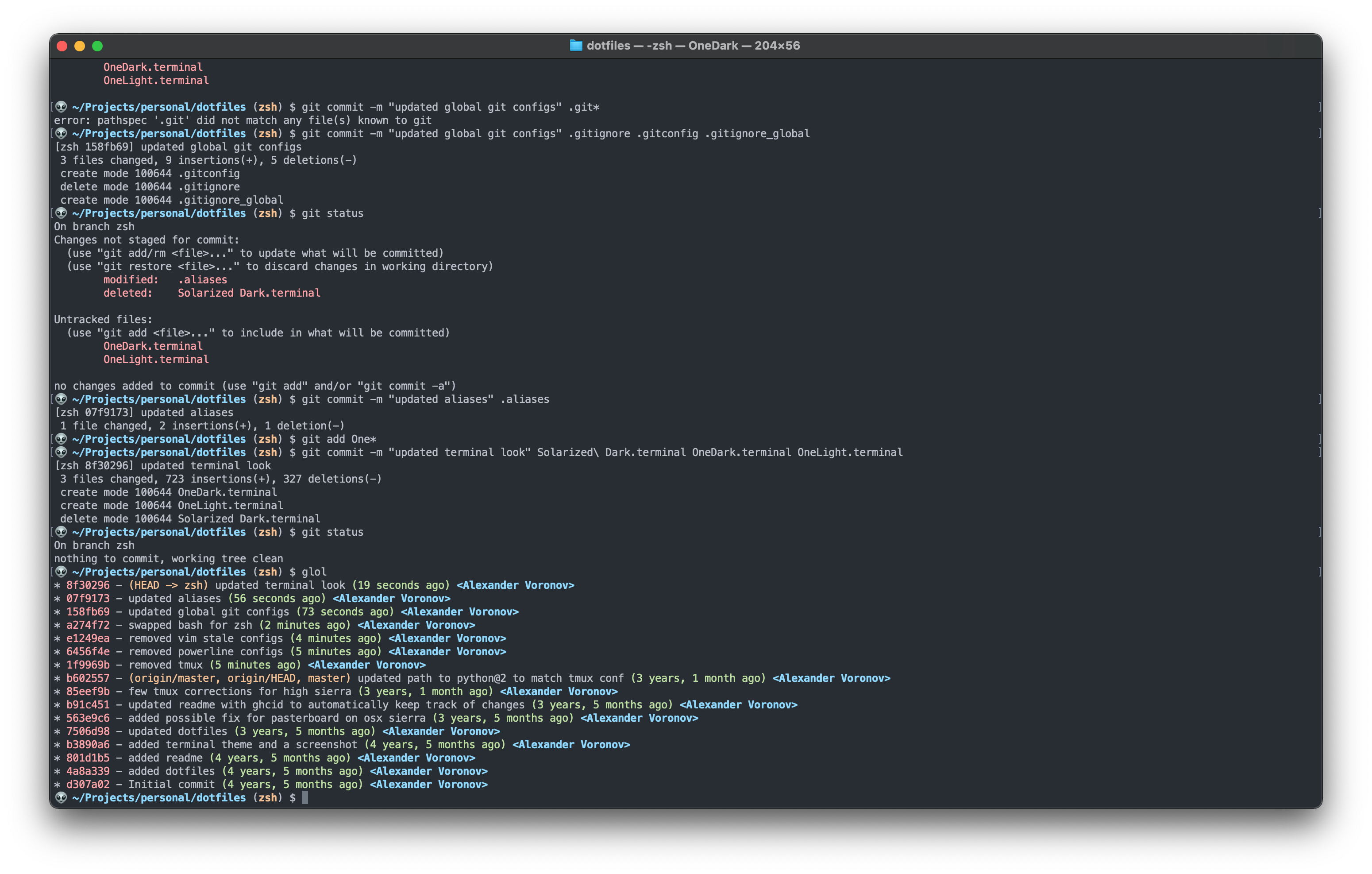Click commit hash 1f9969b
The image size is (1372, 874).
tap(88, 665)
